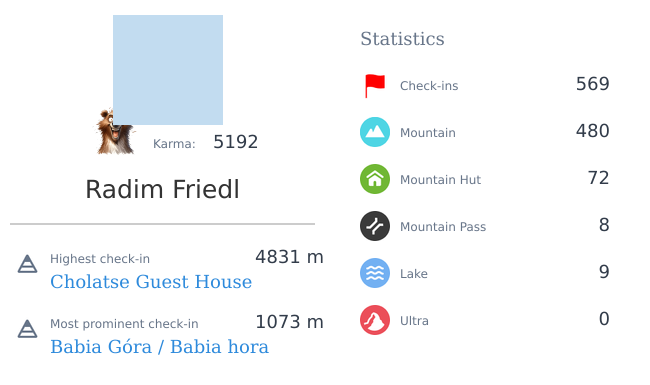Select the cyan Mountain icon
Image resolution: width=650 pixels, height=385 pixels.
375,132
